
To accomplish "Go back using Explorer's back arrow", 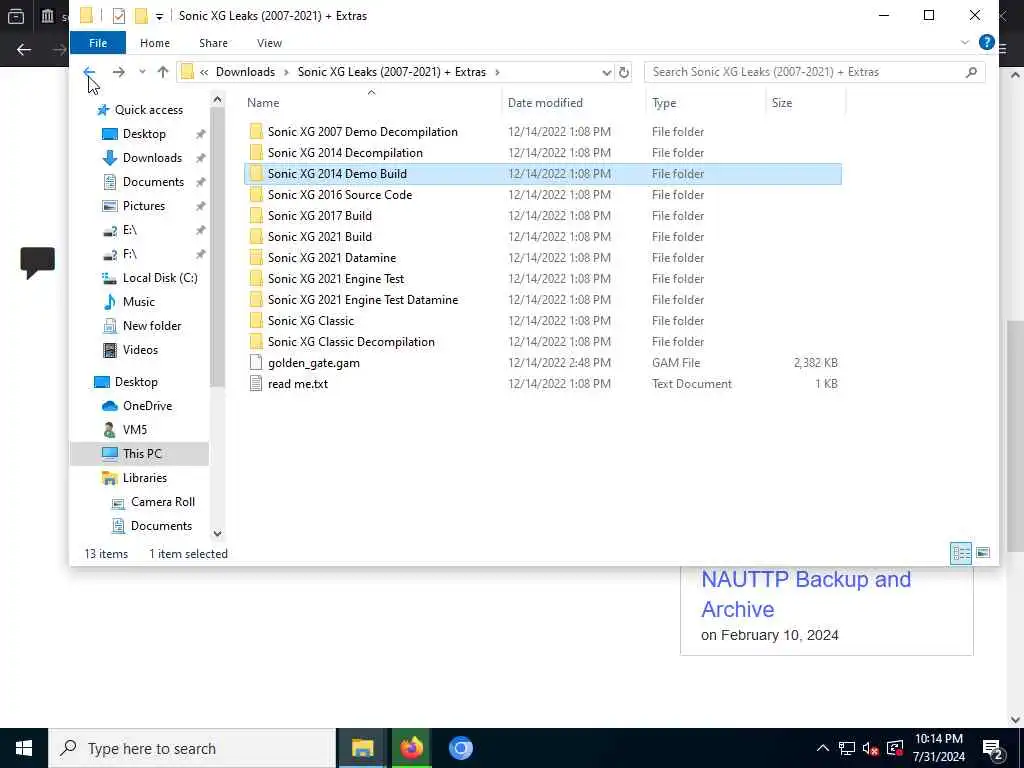I will (x=89, y=72).
